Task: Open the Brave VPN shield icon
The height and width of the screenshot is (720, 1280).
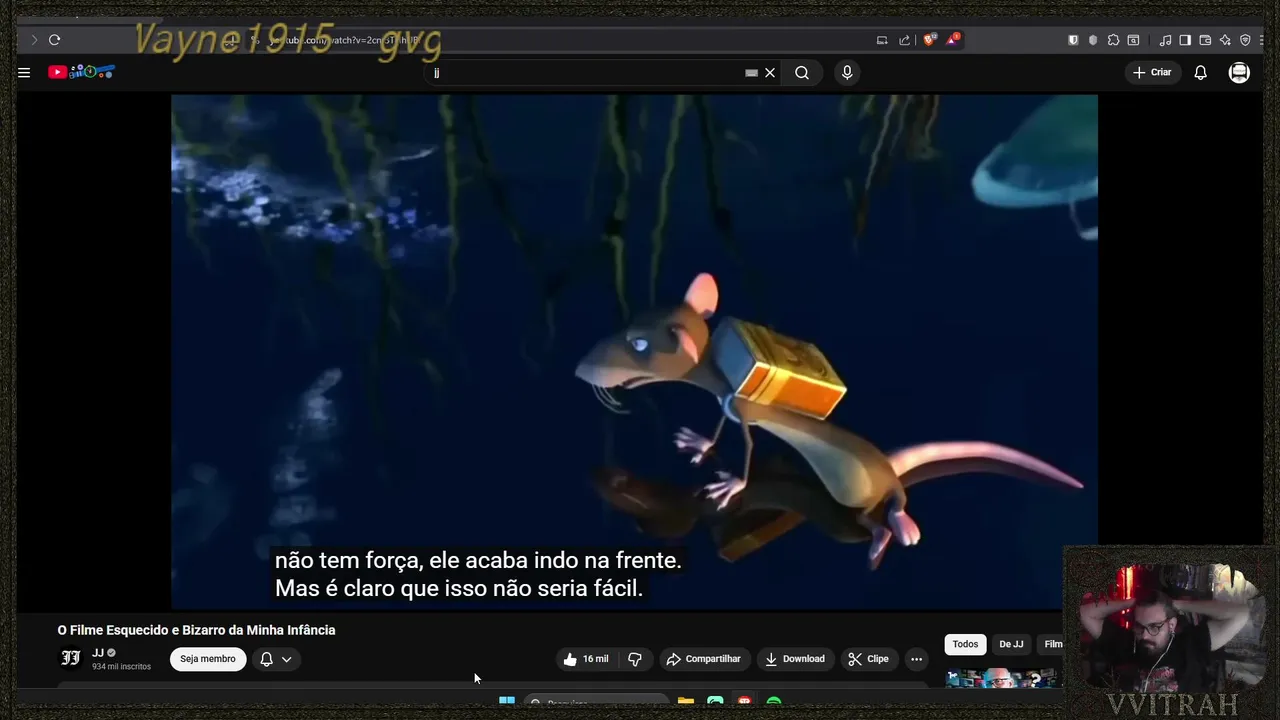Action: (x=1245, y=40)
